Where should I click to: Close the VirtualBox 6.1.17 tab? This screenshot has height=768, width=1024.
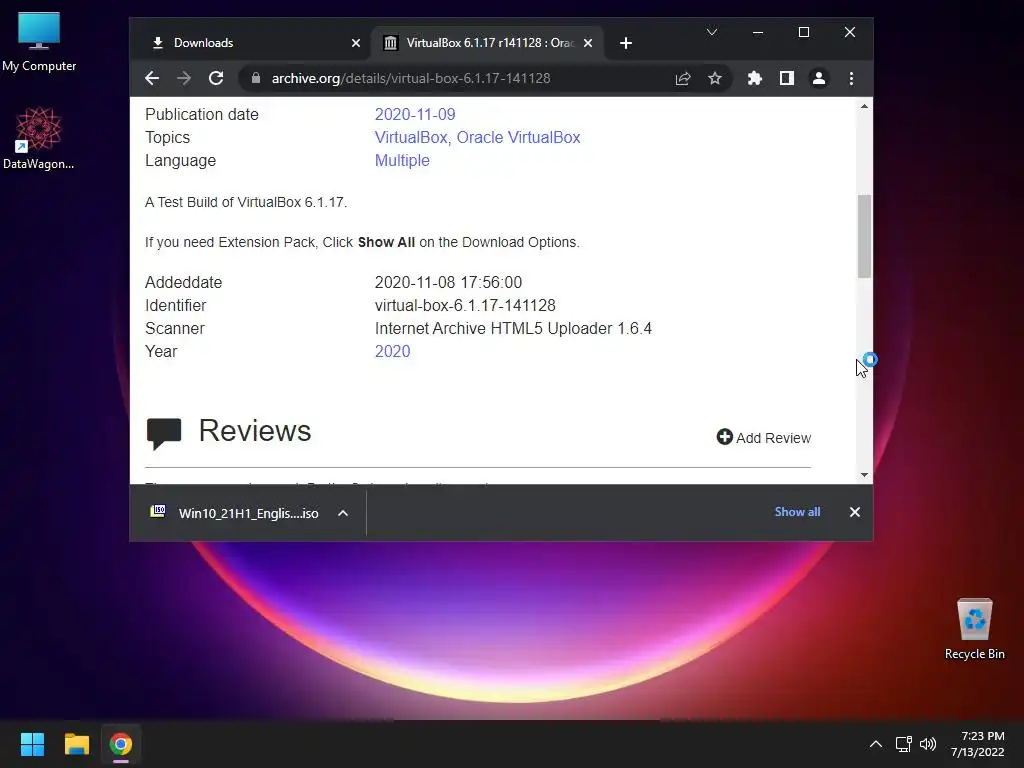pyautogui.click(x=588, y=43)
